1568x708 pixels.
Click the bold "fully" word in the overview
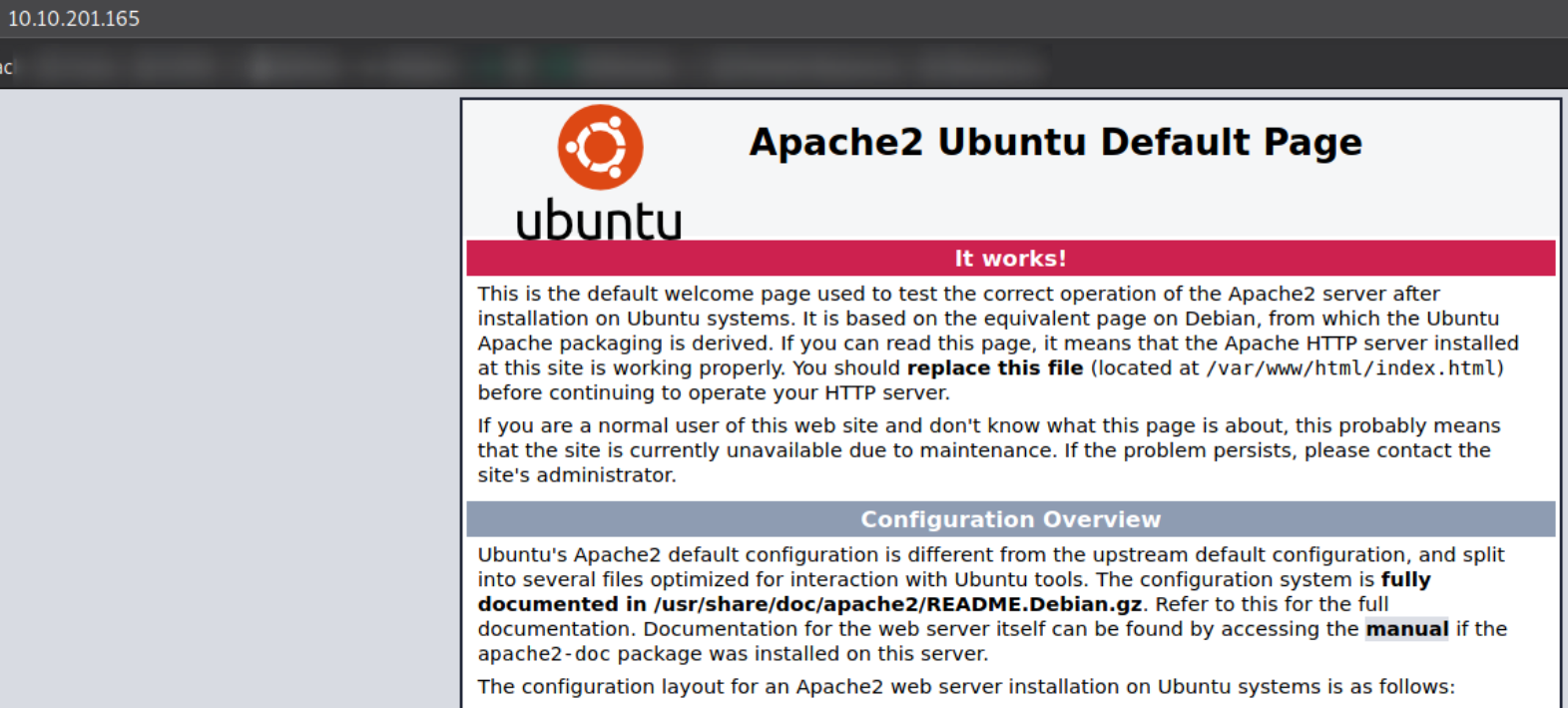click(x=1405, y=580)
